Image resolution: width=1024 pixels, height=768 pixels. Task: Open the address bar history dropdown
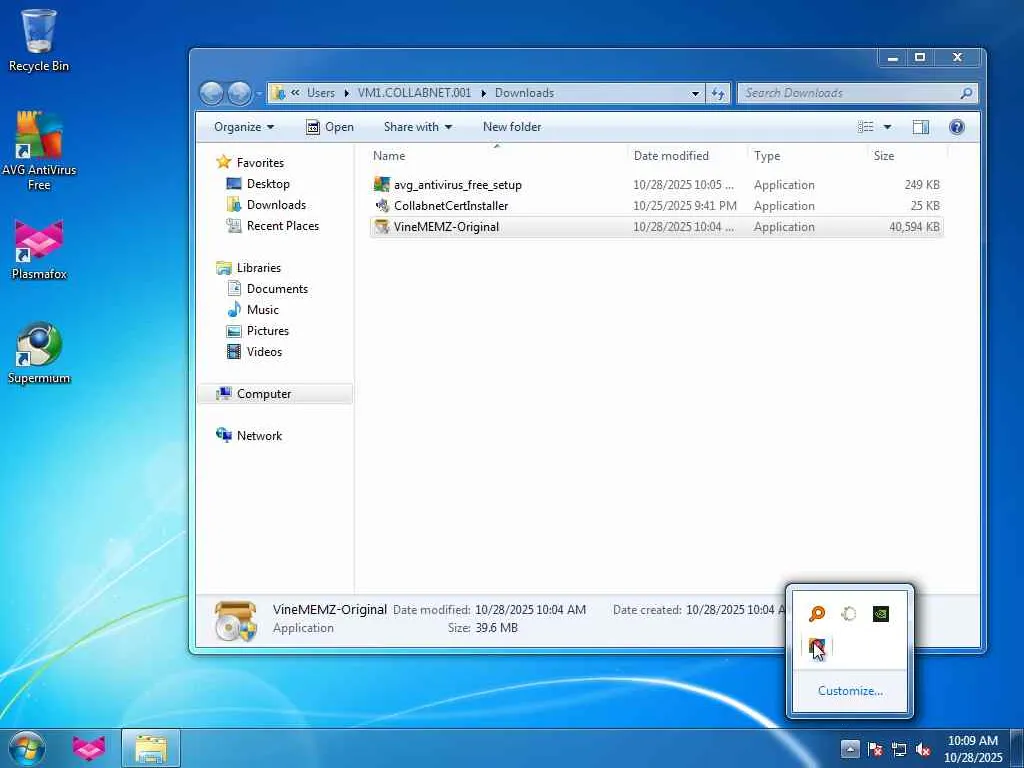tap(695, 93)
